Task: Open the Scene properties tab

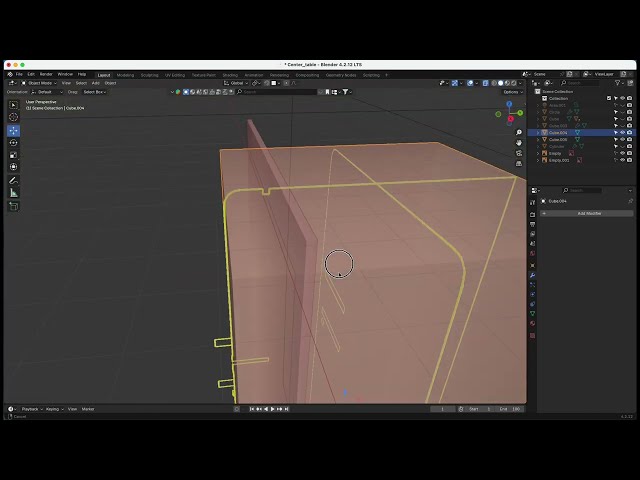Action: (532, 244)
